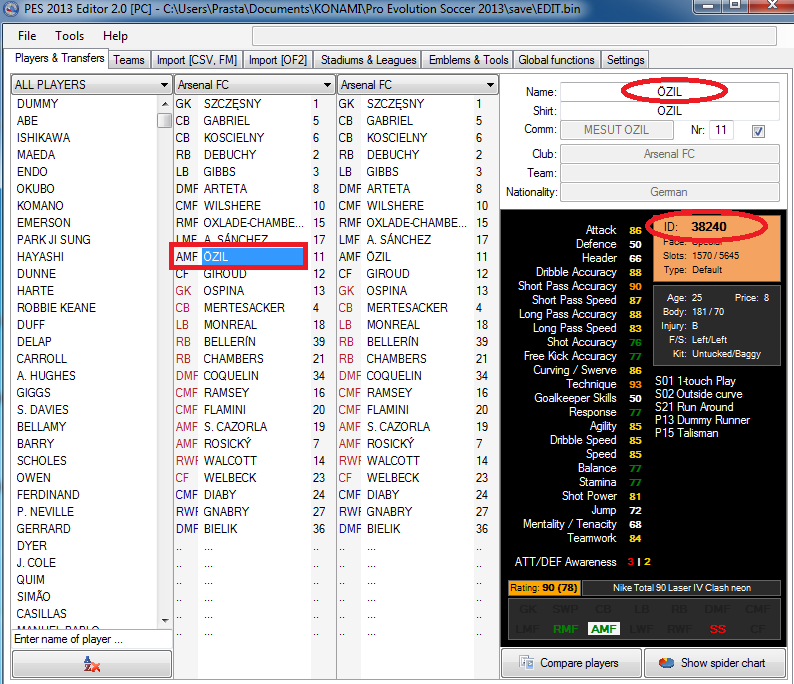This screenshot has height=684, width=794.
Task: Click S01 1-touch Play skill entry
Action: pos(695,381)
